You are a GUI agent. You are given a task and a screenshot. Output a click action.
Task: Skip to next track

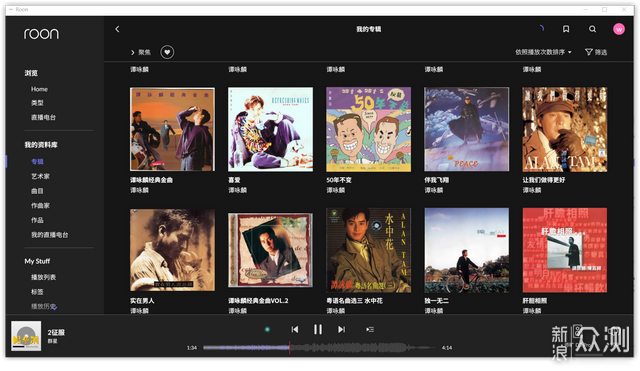341,329
